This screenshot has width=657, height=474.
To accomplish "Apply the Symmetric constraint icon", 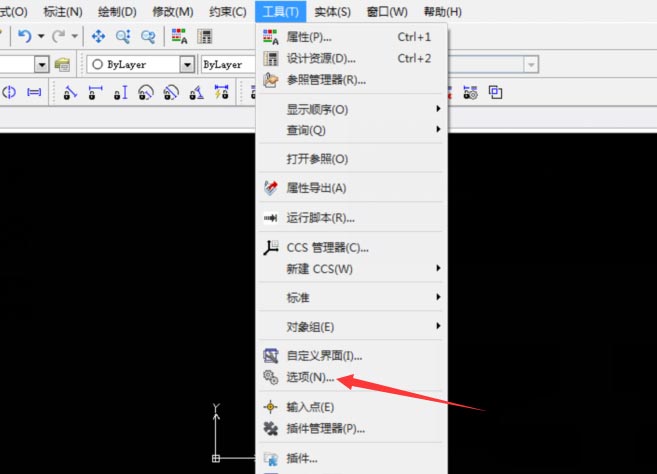I will pos(9,92).
